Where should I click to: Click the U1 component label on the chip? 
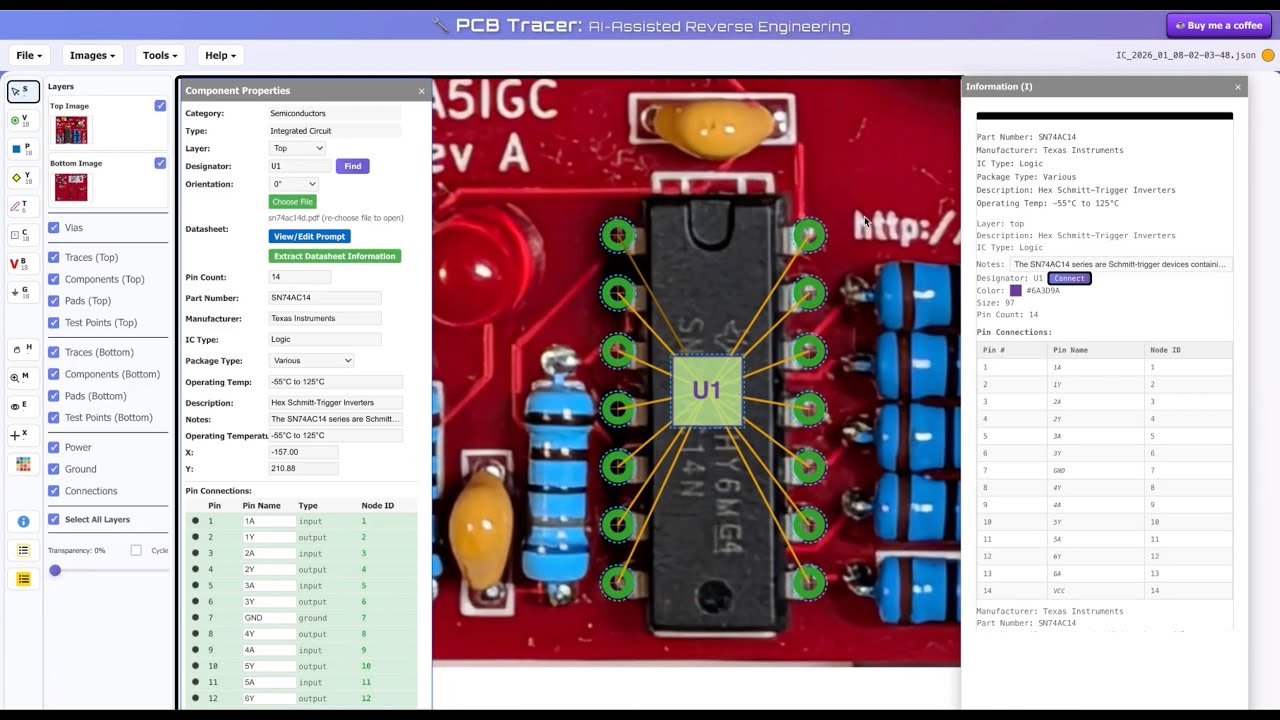(x=707, y=391)
